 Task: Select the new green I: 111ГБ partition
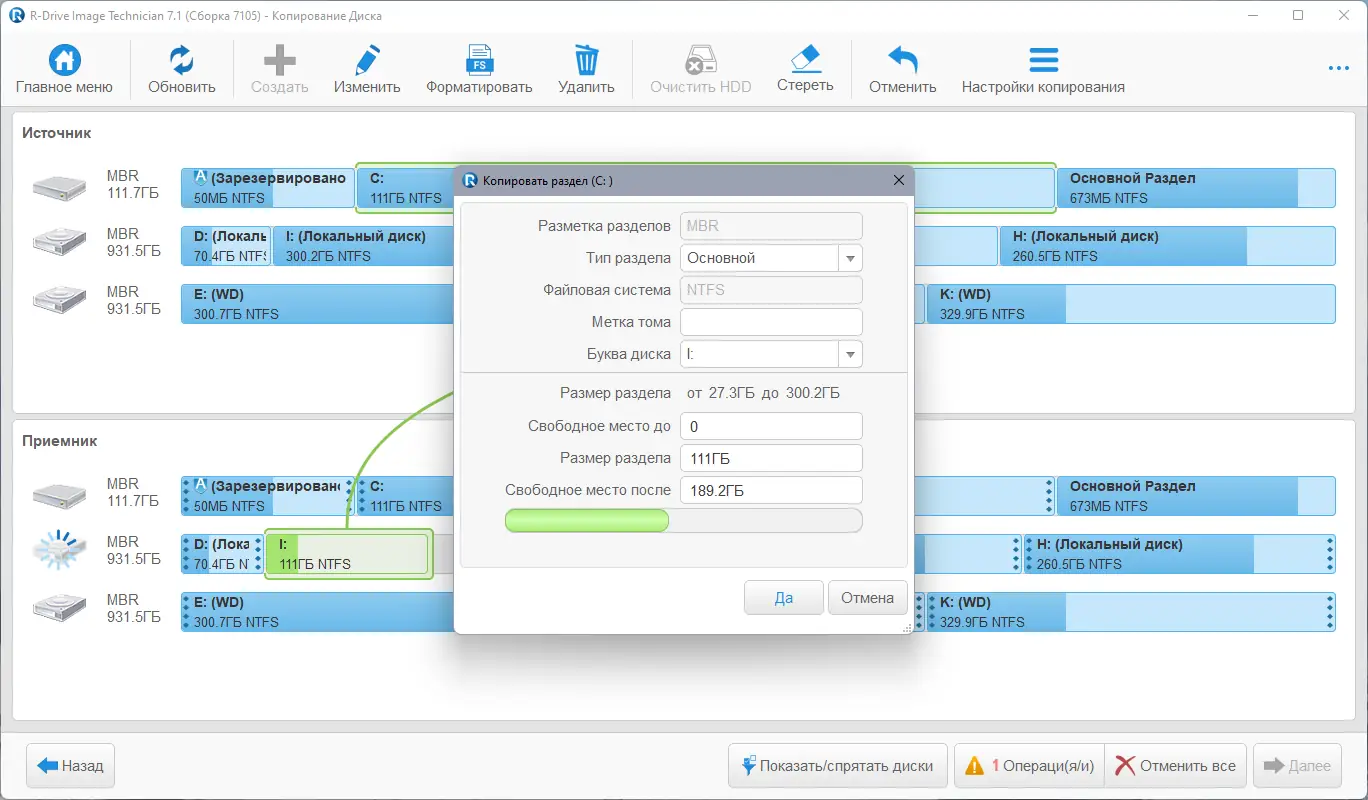tap(348, 554)
